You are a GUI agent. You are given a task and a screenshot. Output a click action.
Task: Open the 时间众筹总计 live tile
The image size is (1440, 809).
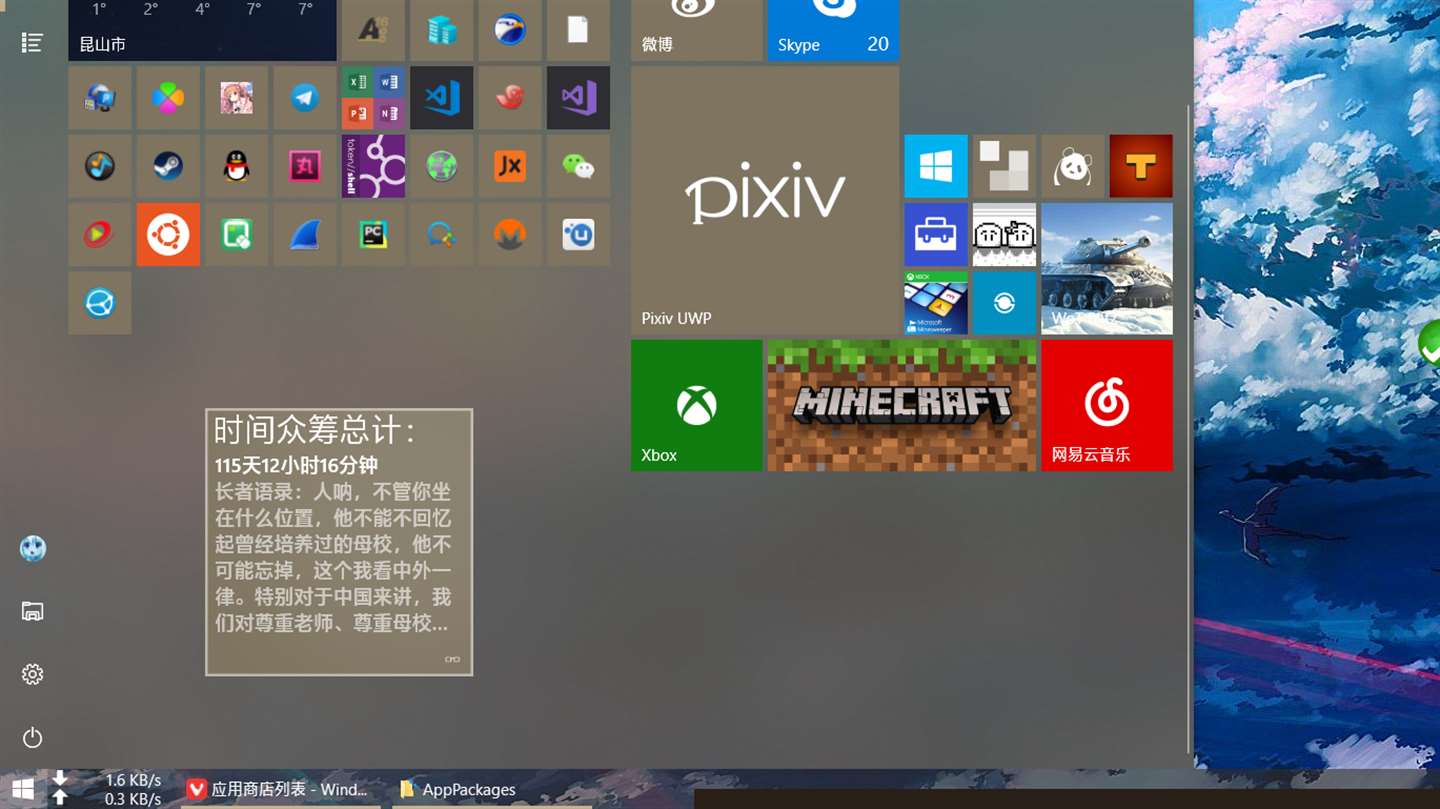339,542
